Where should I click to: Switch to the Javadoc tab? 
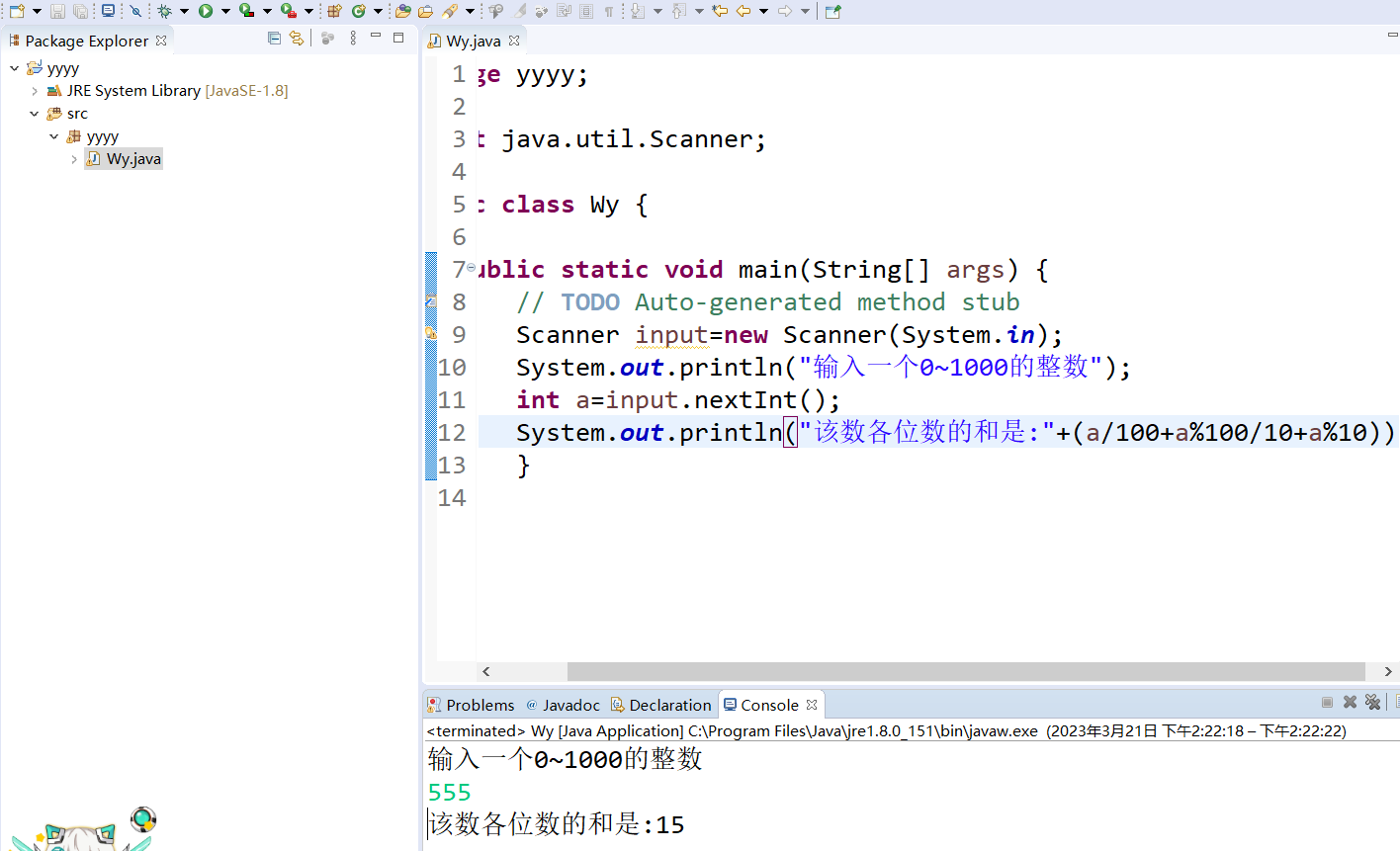(563, 705)
